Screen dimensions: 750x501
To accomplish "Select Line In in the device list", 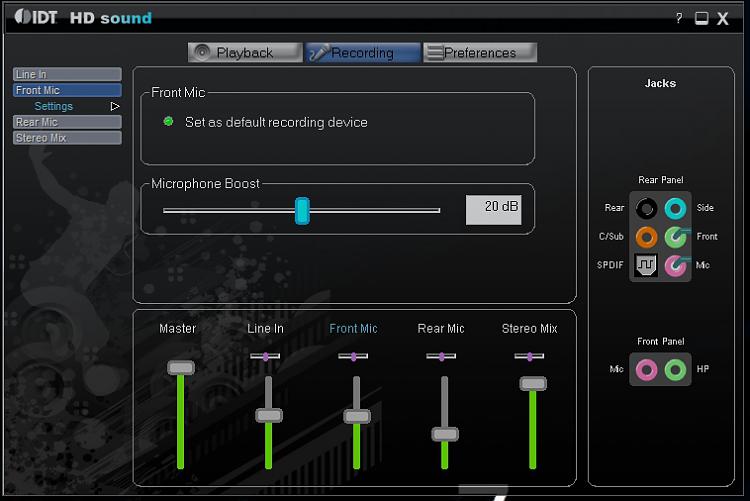I will pos(67,74).
